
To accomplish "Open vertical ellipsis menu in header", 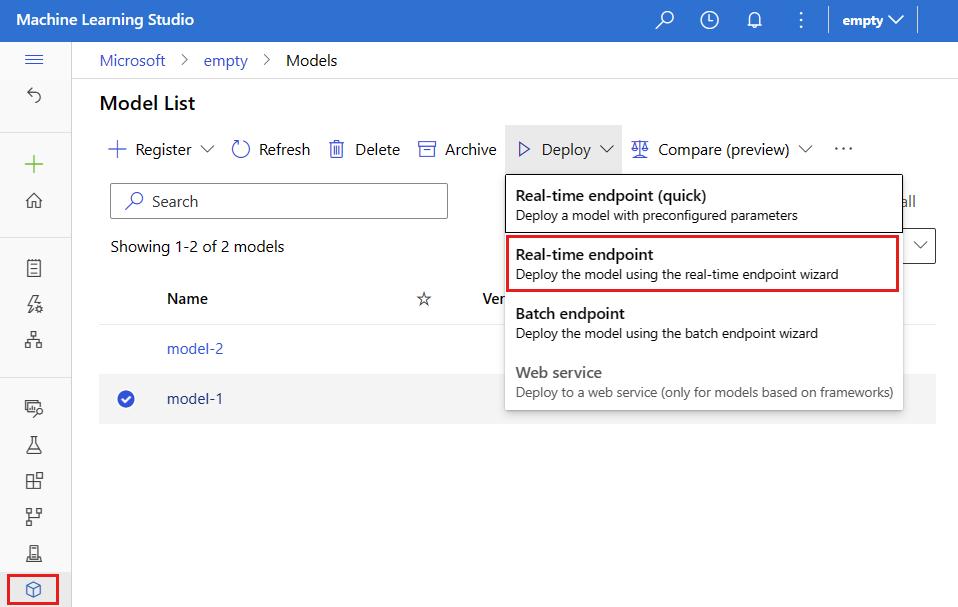I will [800, 20].
